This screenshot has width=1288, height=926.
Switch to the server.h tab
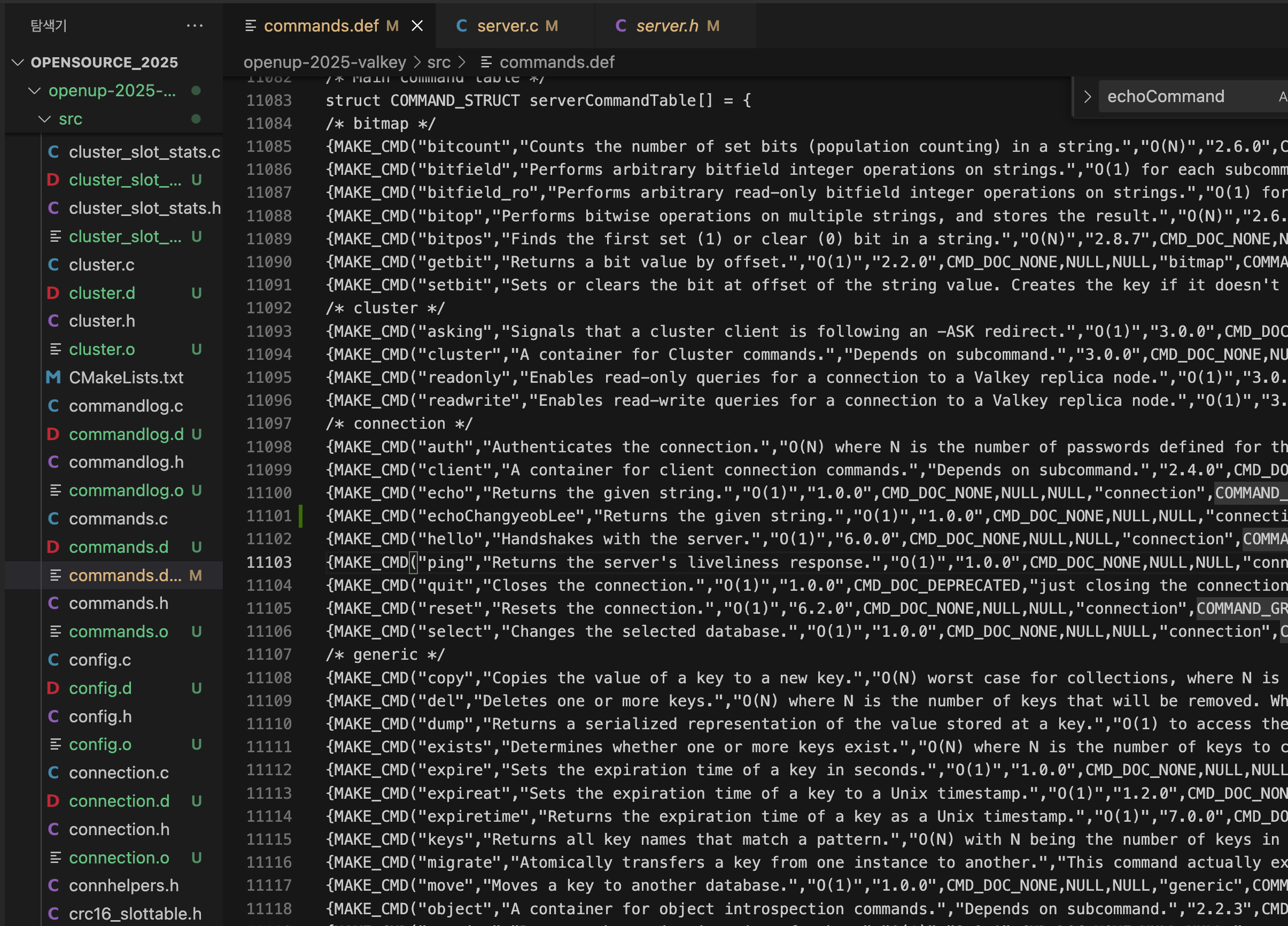(667, 26)
